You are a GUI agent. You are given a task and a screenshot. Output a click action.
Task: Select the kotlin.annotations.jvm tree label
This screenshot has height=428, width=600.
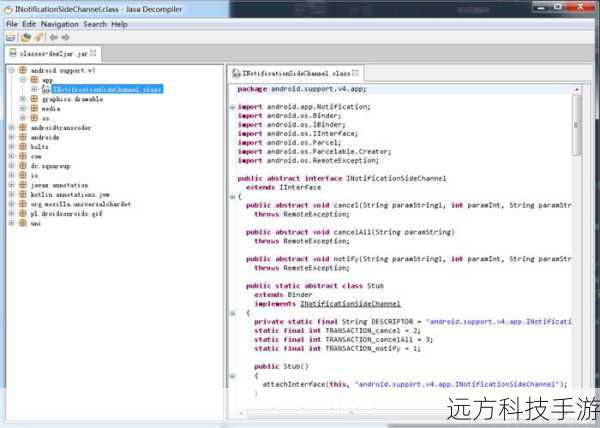tap(70, 195)
